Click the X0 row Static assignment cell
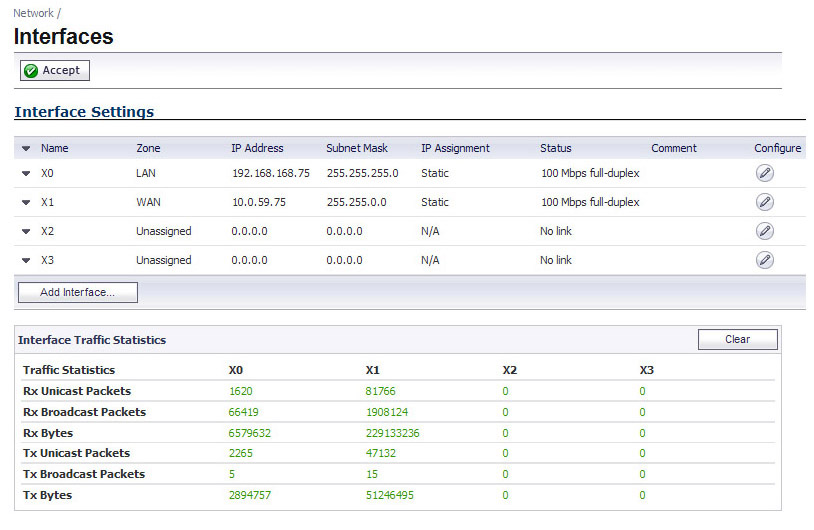This screenshot has width=814, height=530. click(435, 173)
